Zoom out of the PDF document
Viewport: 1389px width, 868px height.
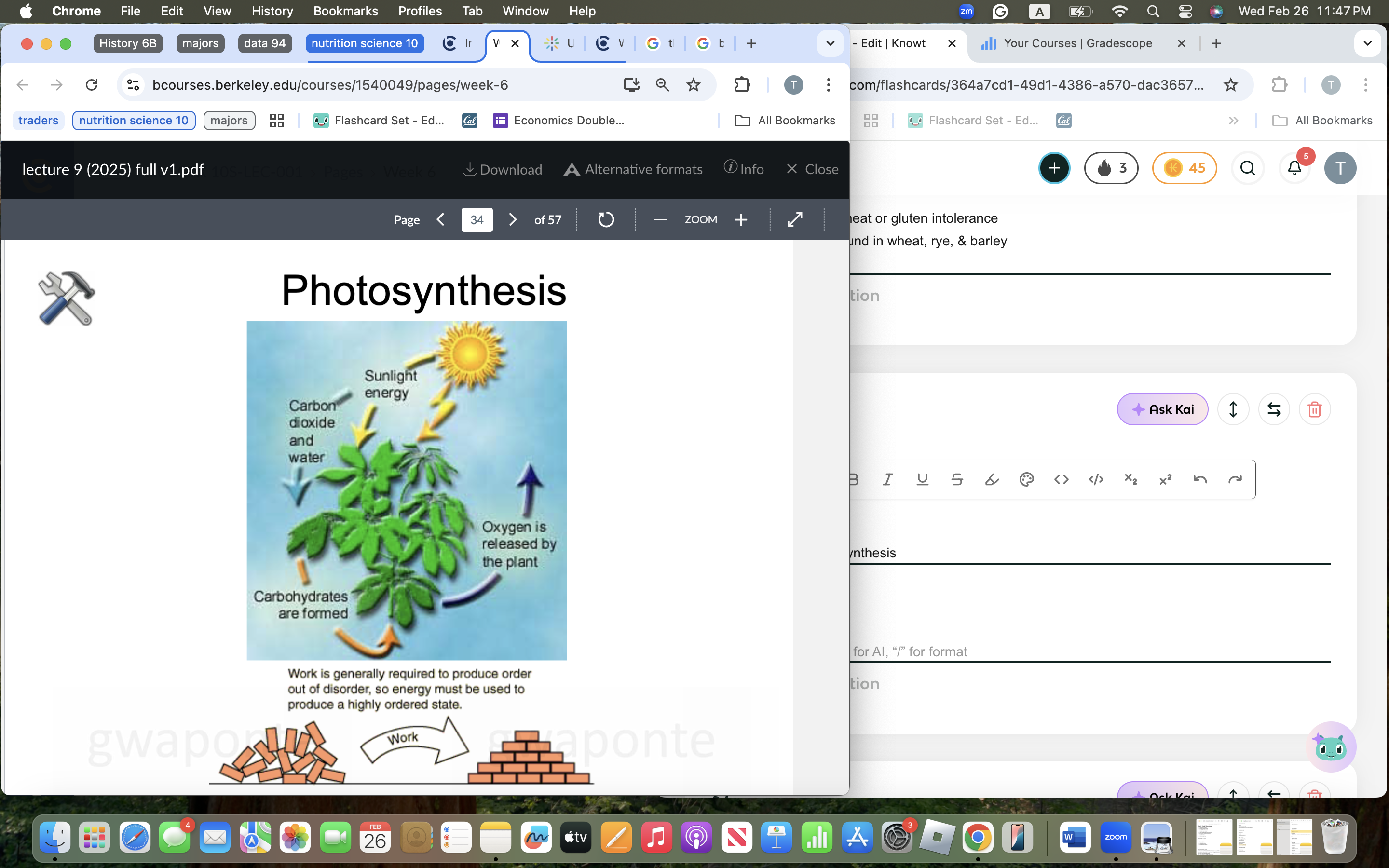[x=660, y=220]
